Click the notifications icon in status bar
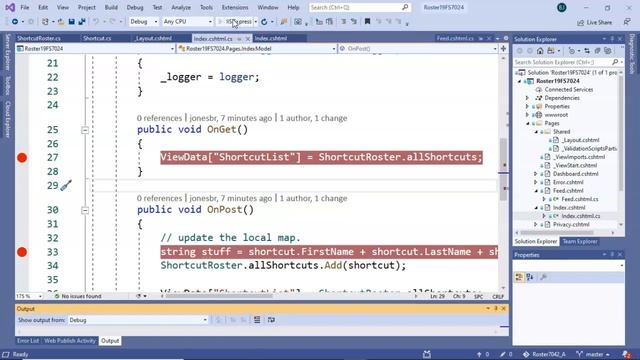Viewport: 640px width, 360px height. 627,354
